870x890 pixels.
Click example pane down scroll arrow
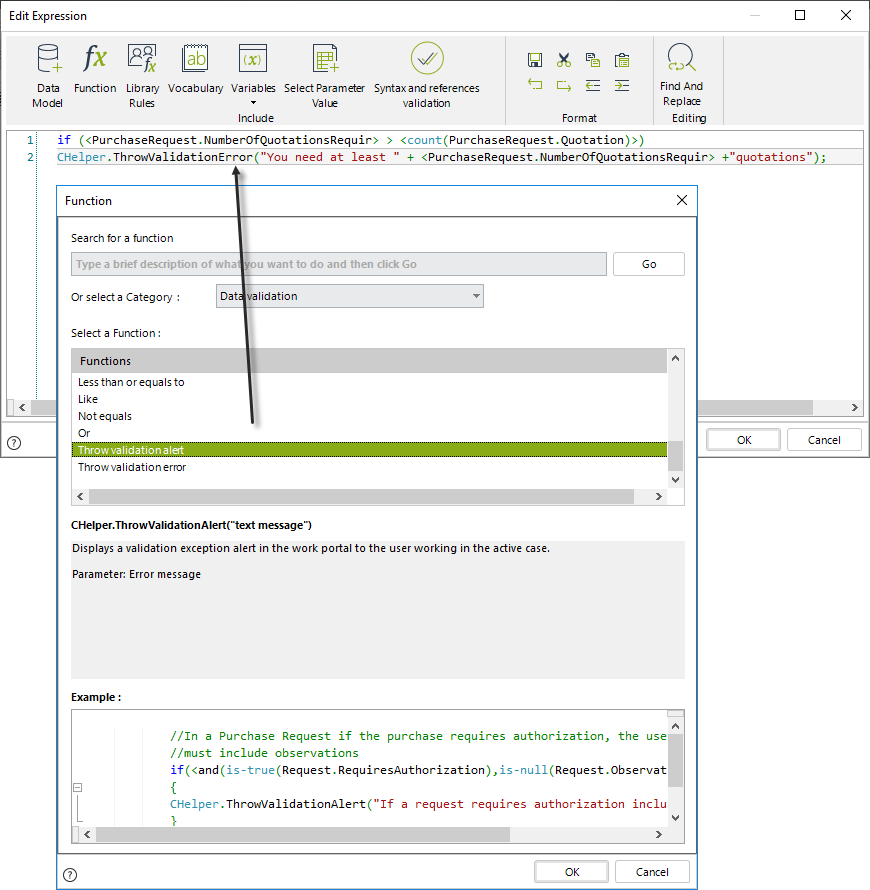(675, 818)
